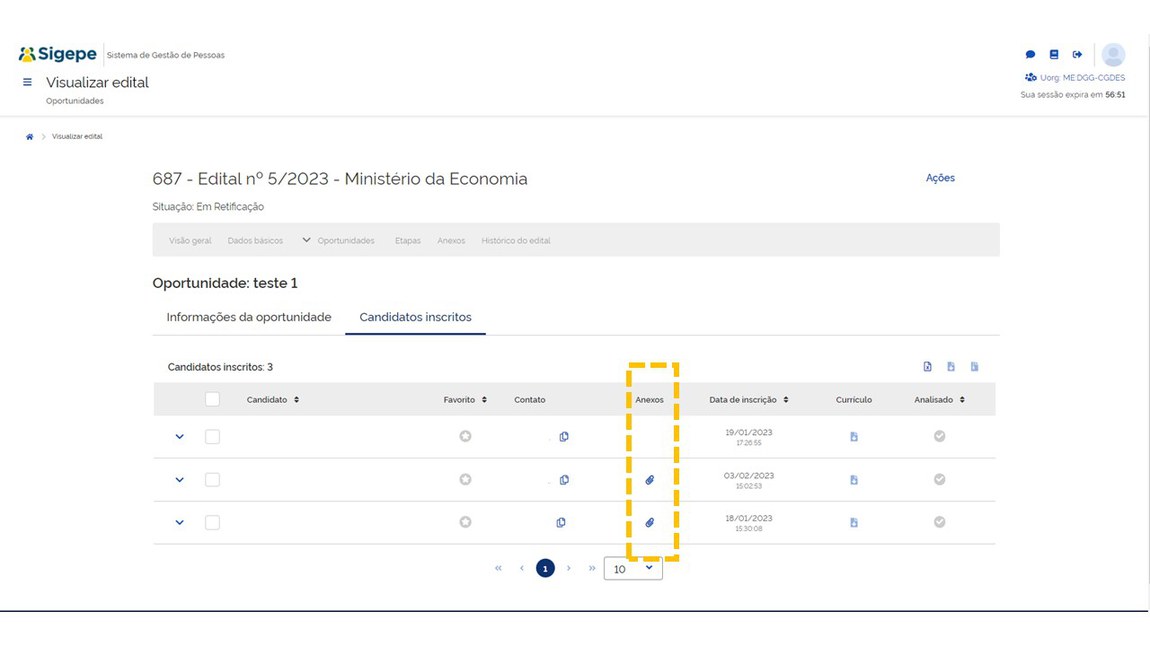Open the chat messages icon in header
Image resolution: width=1150 pixels, height=646 pixels.
[1030, 55]
